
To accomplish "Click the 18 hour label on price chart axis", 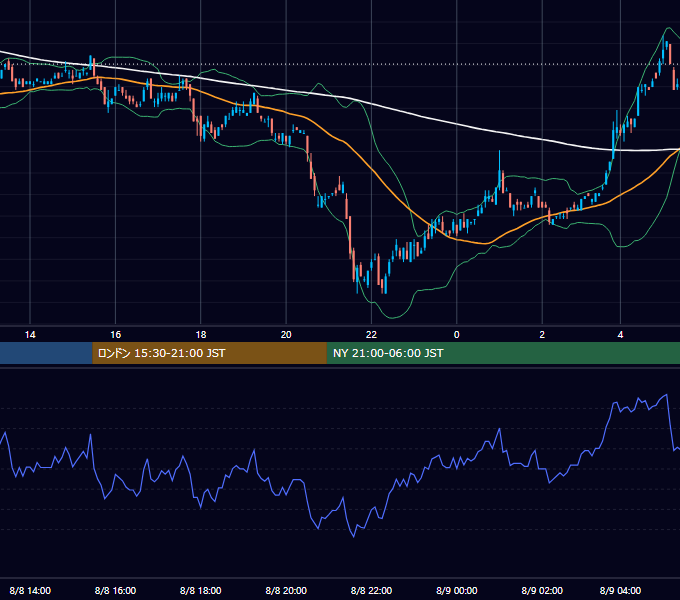I will tap(201, 335).
